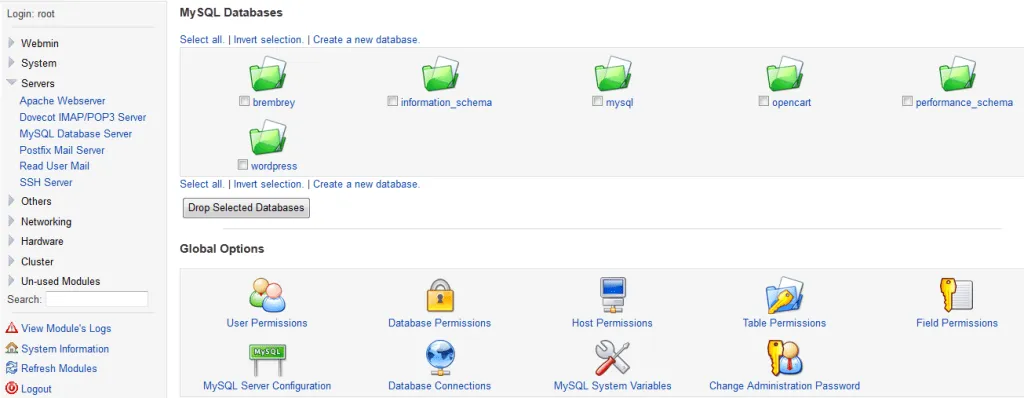Tick the performance_schema checkbox

pos(907,101)
